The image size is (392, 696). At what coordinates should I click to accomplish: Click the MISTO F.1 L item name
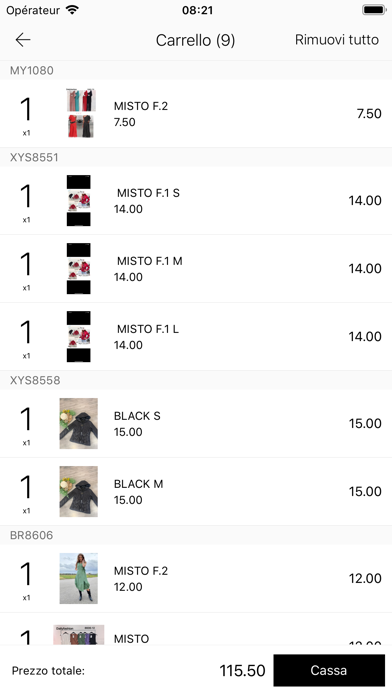[148, 329]
